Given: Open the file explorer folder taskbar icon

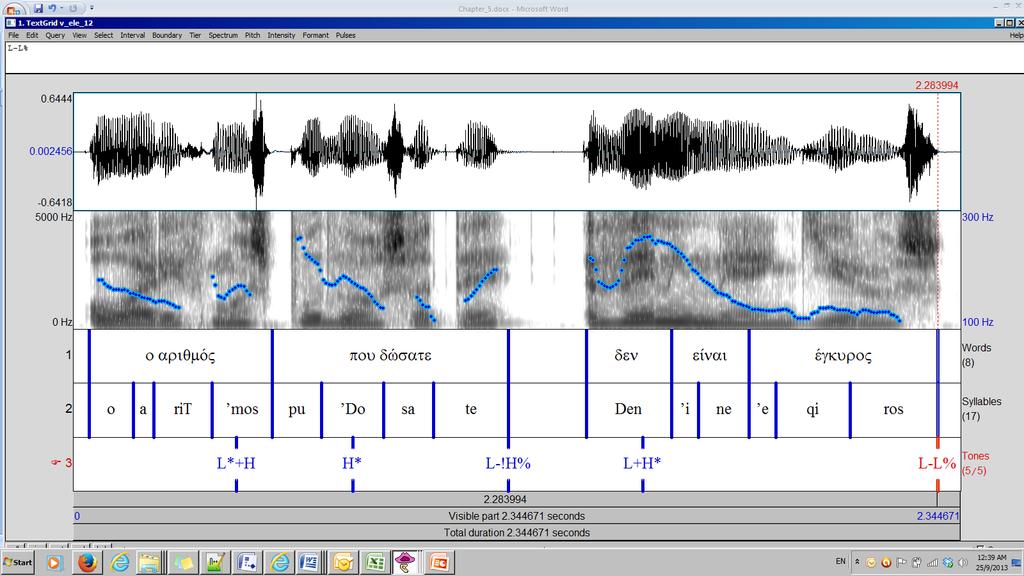Looking at the screenshot, I should (x=150, y=562).
